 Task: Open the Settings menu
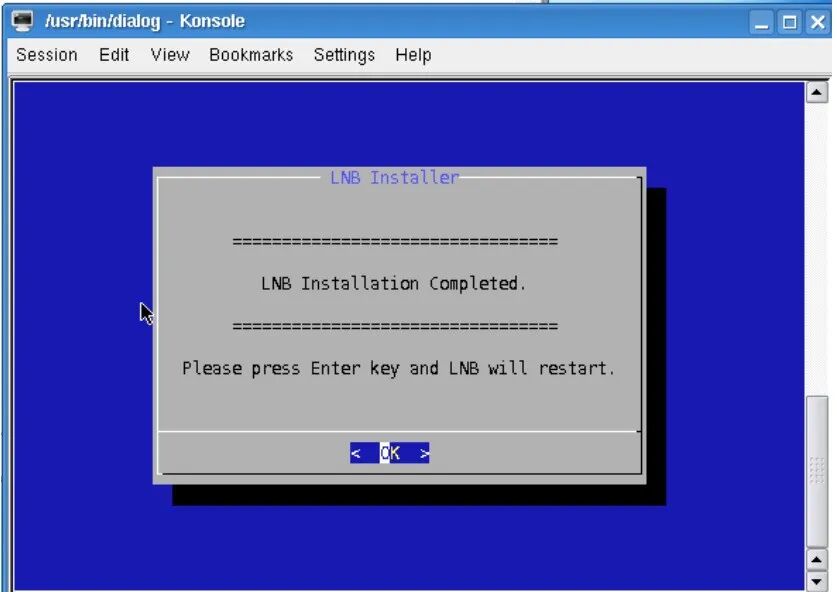click(x=344, y=54)
